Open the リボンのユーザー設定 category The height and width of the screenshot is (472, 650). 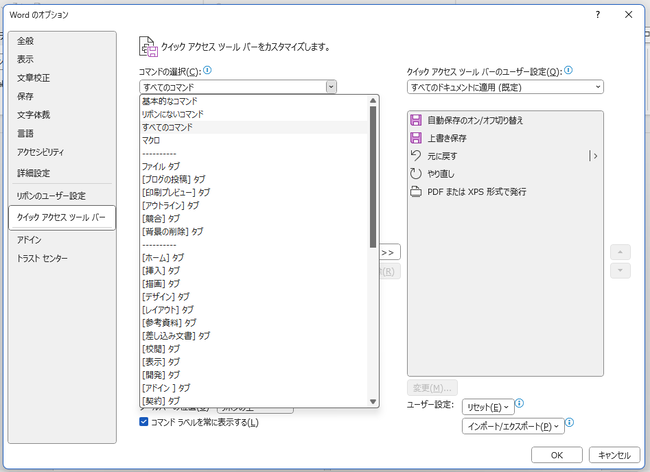(62, 196)
